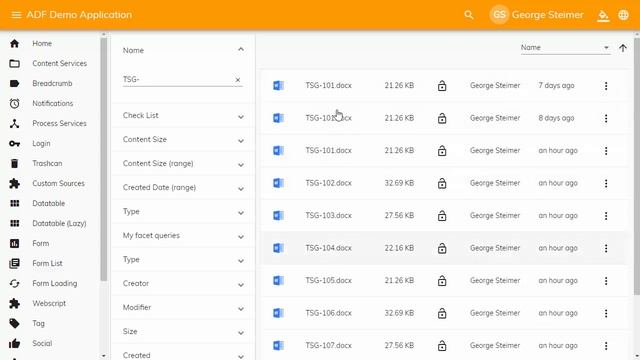Click the Social thumbs-up icon

click(x=14, y=343)
